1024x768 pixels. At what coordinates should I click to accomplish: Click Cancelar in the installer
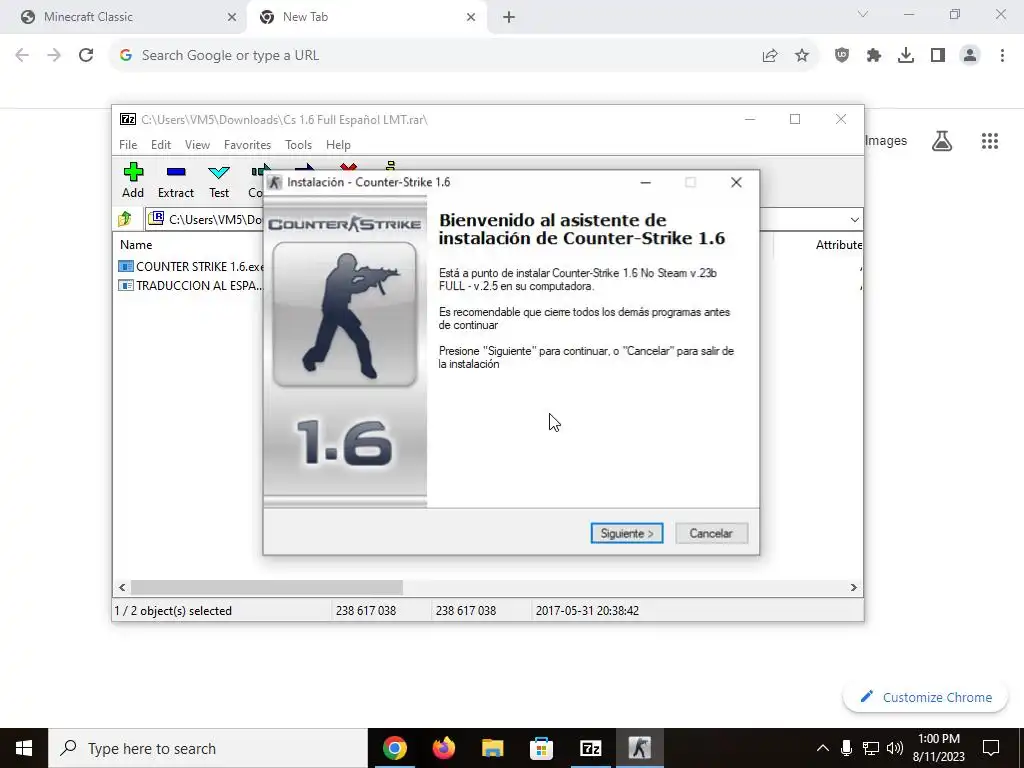pos(711,534)
